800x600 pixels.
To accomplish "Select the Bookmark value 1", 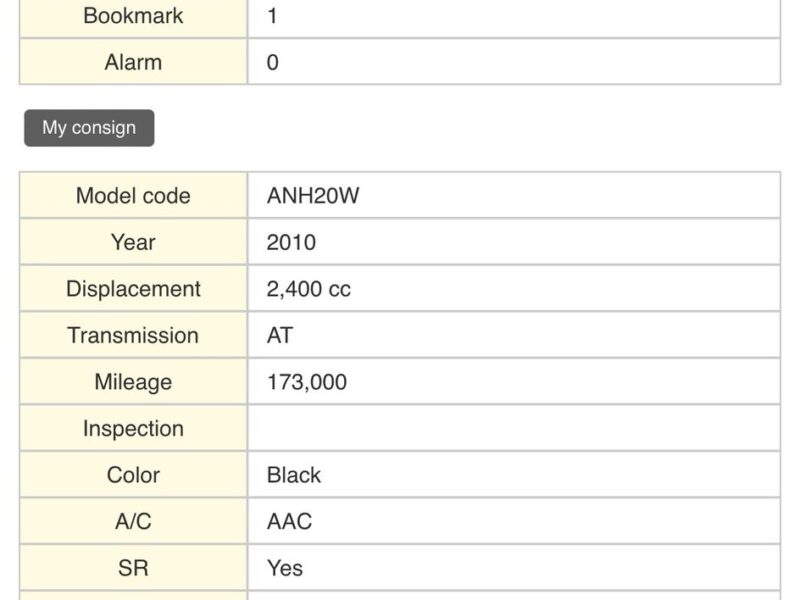I will 273,16.
